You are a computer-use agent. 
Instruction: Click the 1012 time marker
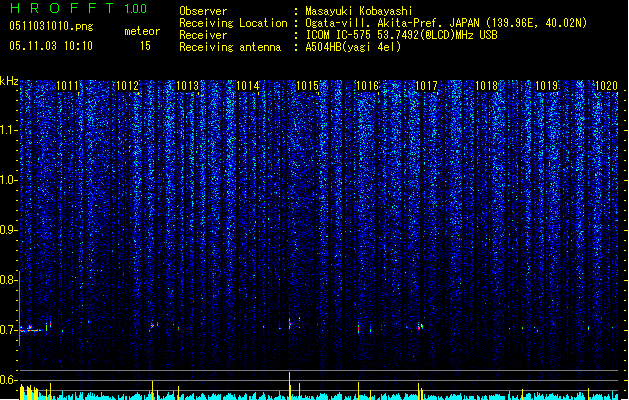[128, 86]
